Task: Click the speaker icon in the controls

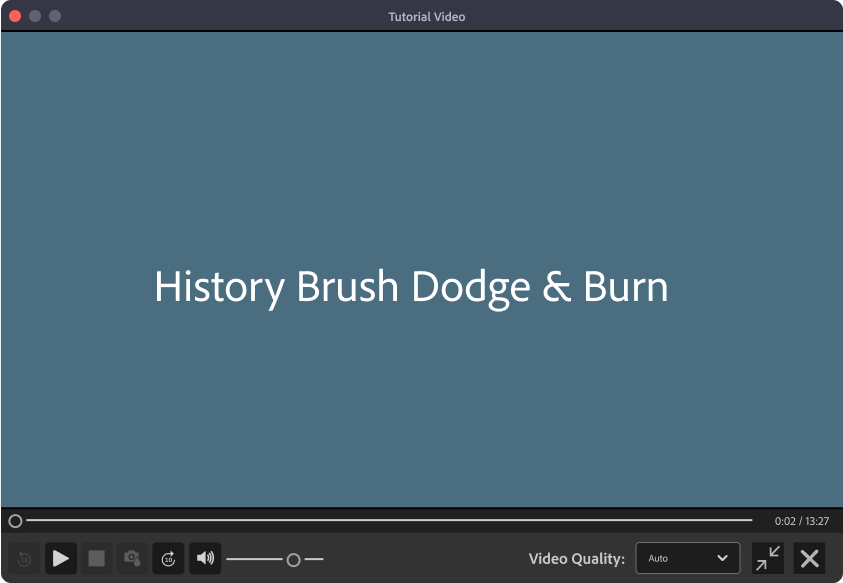Action: 205,558
